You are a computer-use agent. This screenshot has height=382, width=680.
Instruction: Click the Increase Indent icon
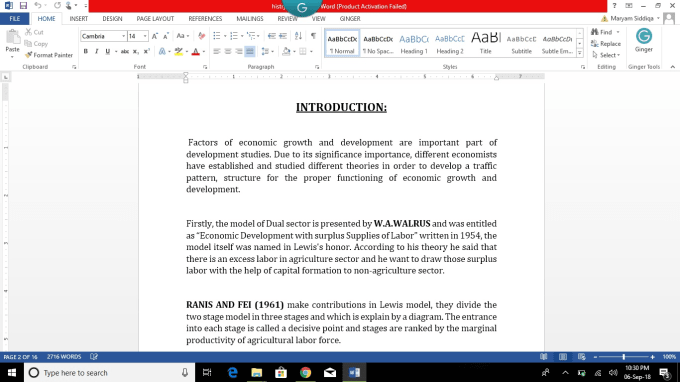[283, 36]
